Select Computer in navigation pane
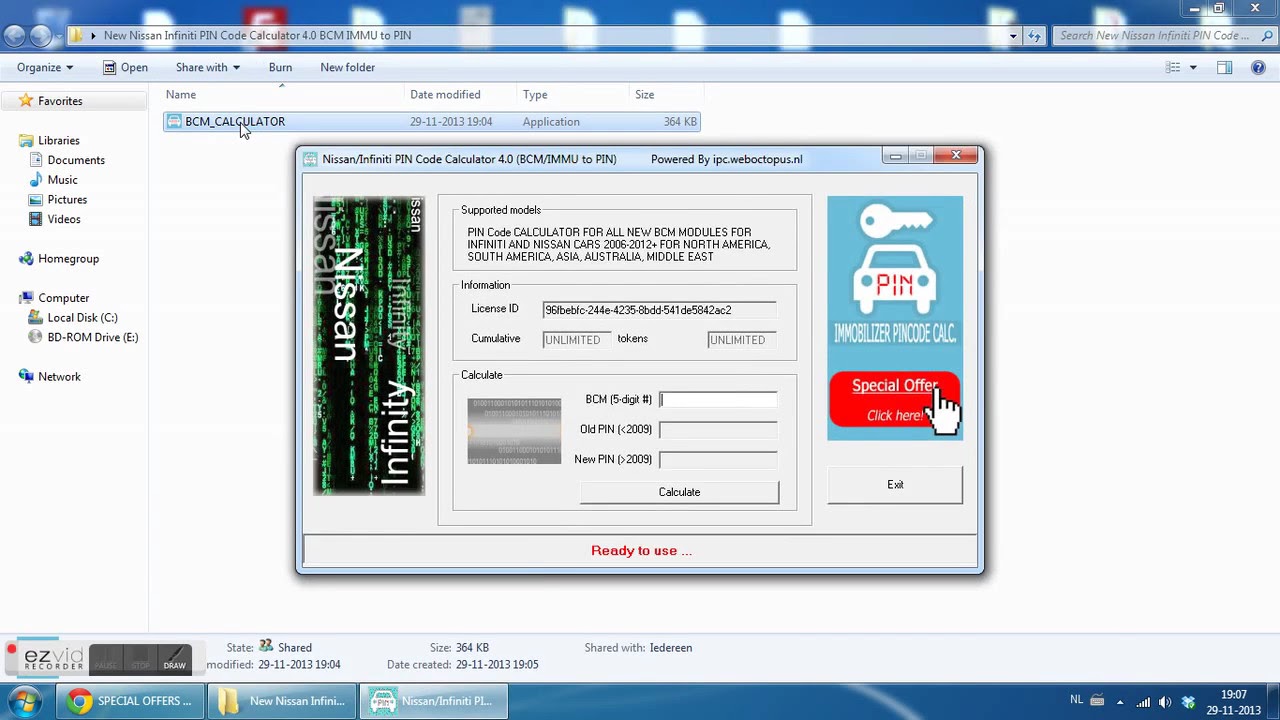Viewport: 1280px width, 720px height. pos(64,298)
